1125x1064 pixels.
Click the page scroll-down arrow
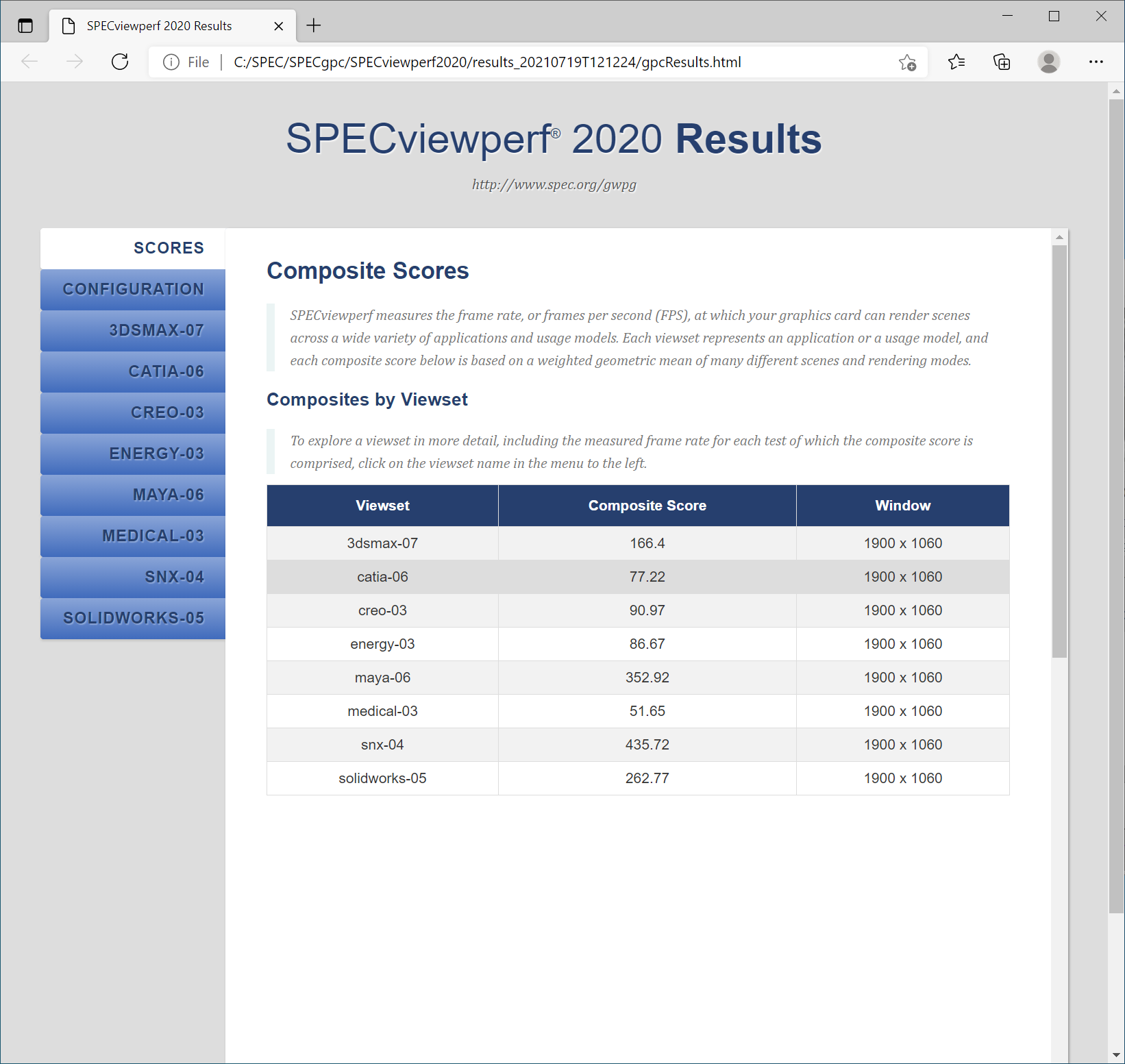[x=1116, y=1055]
